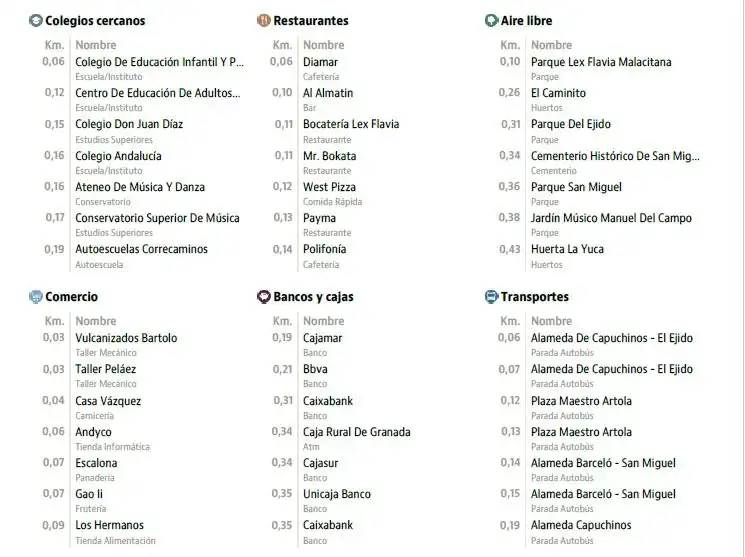Open the West Pizza restaurant entry
The height and width of the screenshot is (557, 745).
(329, 187)
